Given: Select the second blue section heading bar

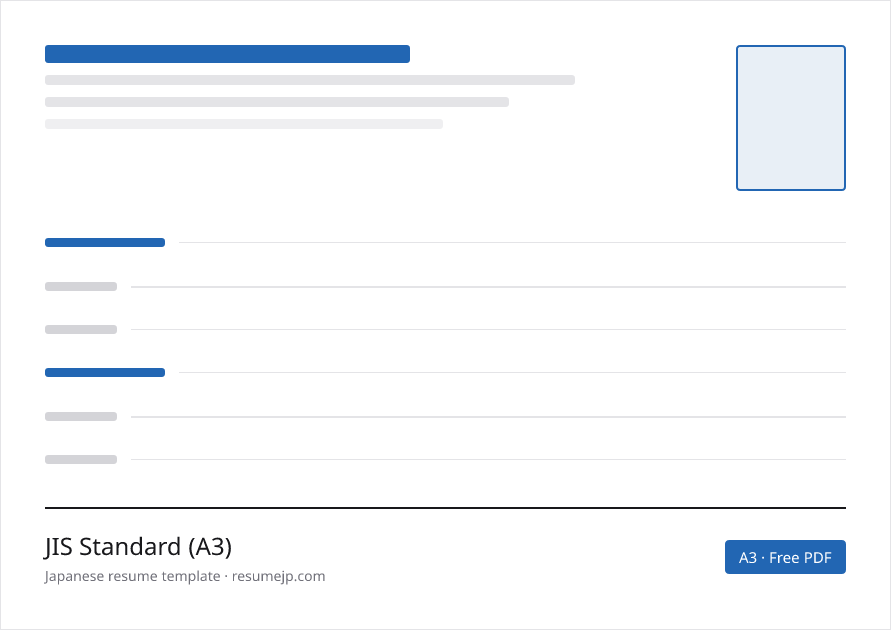Looking at the screenshot, I should pyautogui.click(x=105, y=373).
